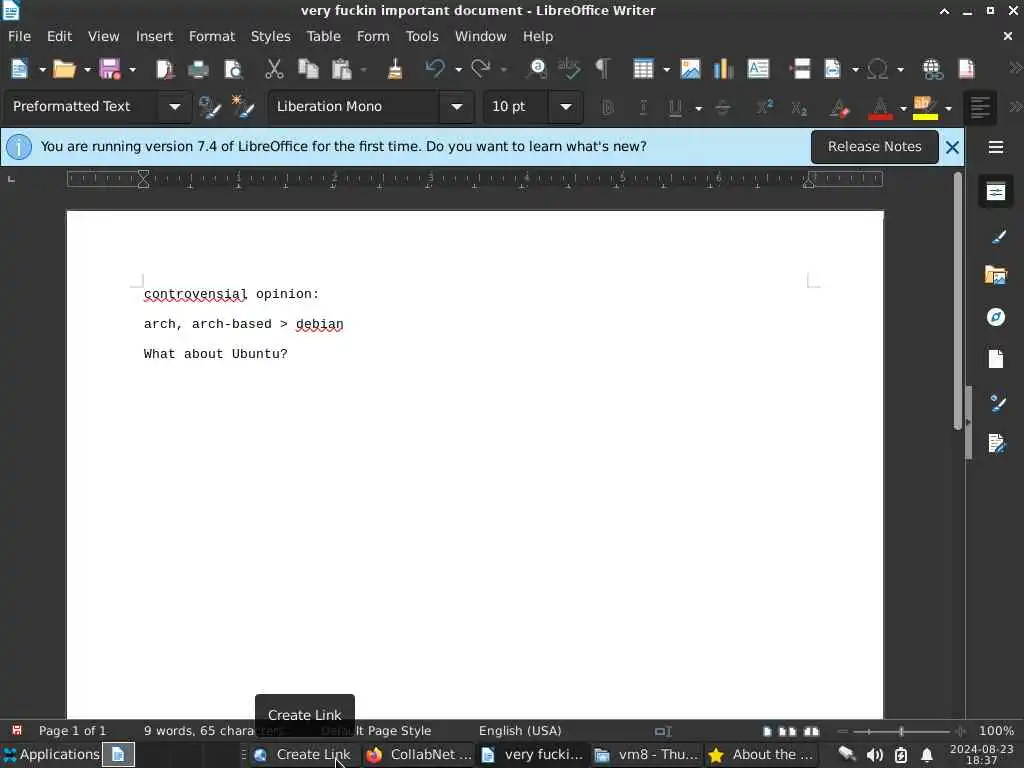The image size is (1024, 768).
Task: Open a file with the folder icon
Action: pos(64,69)
